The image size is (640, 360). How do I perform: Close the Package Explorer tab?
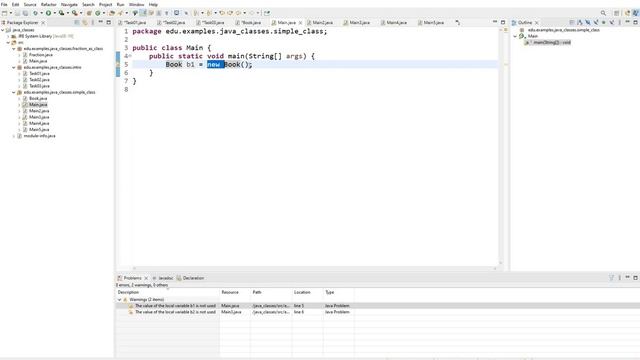coord(43,23)
